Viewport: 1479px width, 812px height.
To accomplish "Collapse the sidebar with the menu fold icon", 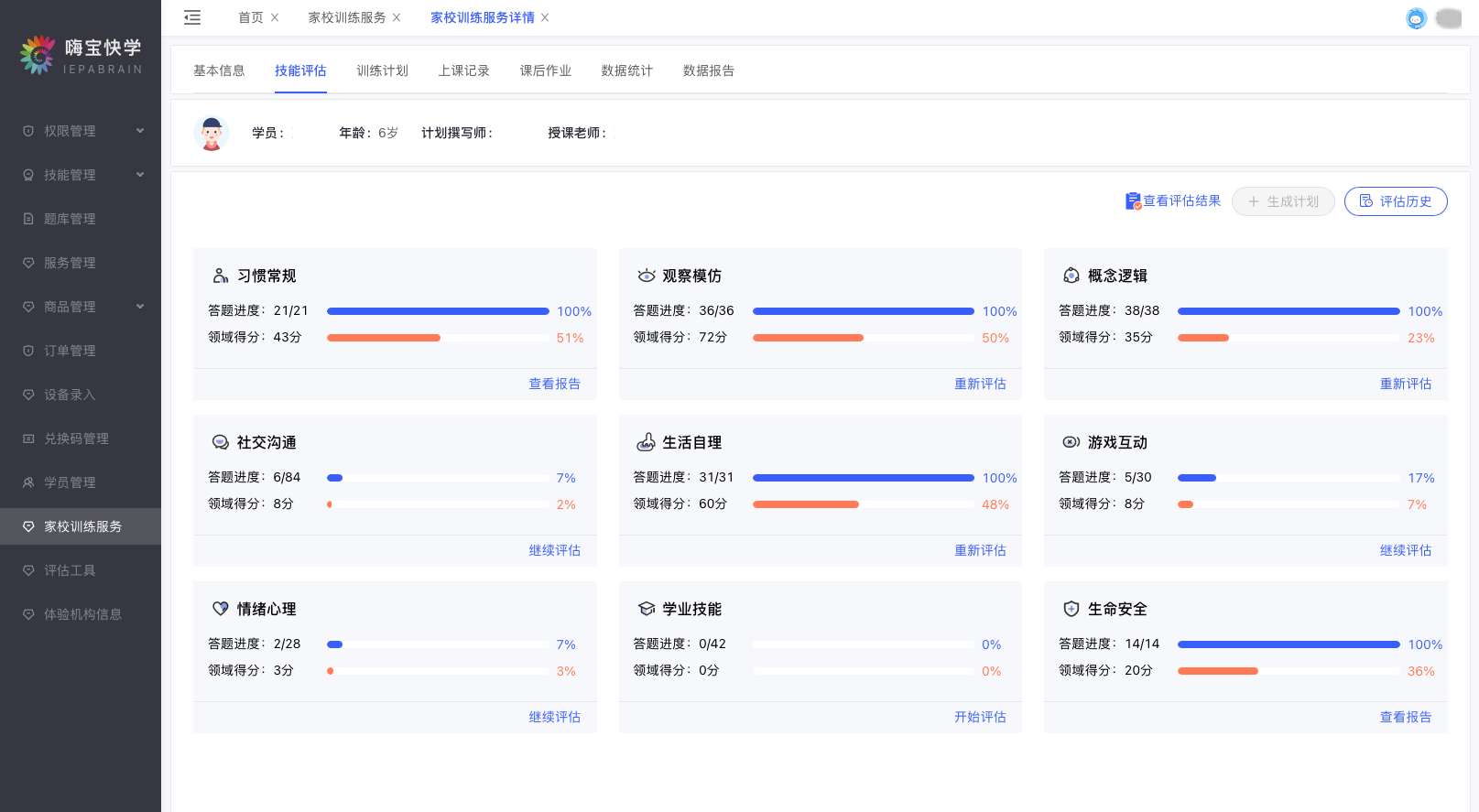I will point(192,17).
